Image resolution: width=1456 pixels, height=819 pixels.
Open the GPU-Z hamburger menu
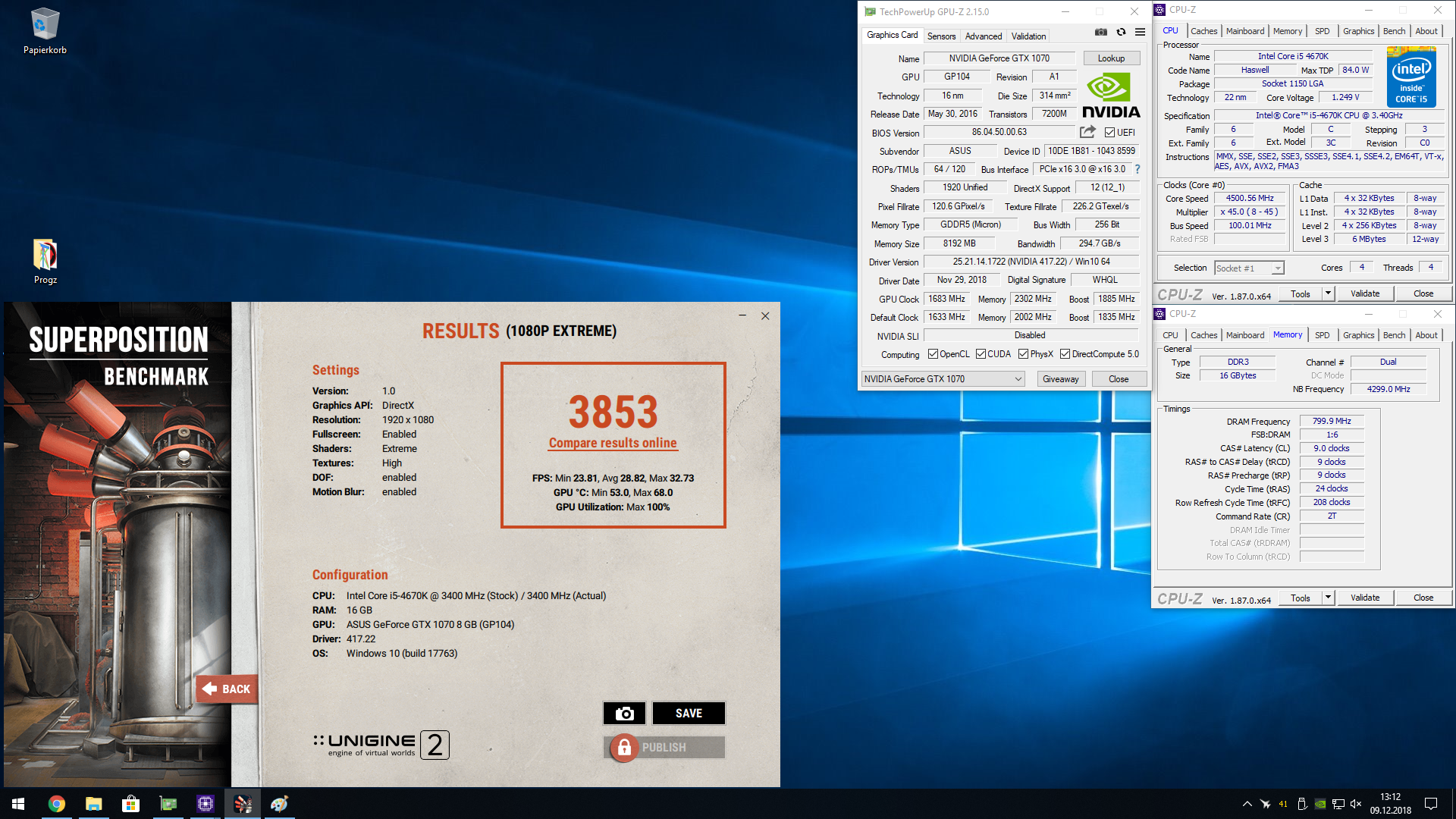[x=1140, y=32]
